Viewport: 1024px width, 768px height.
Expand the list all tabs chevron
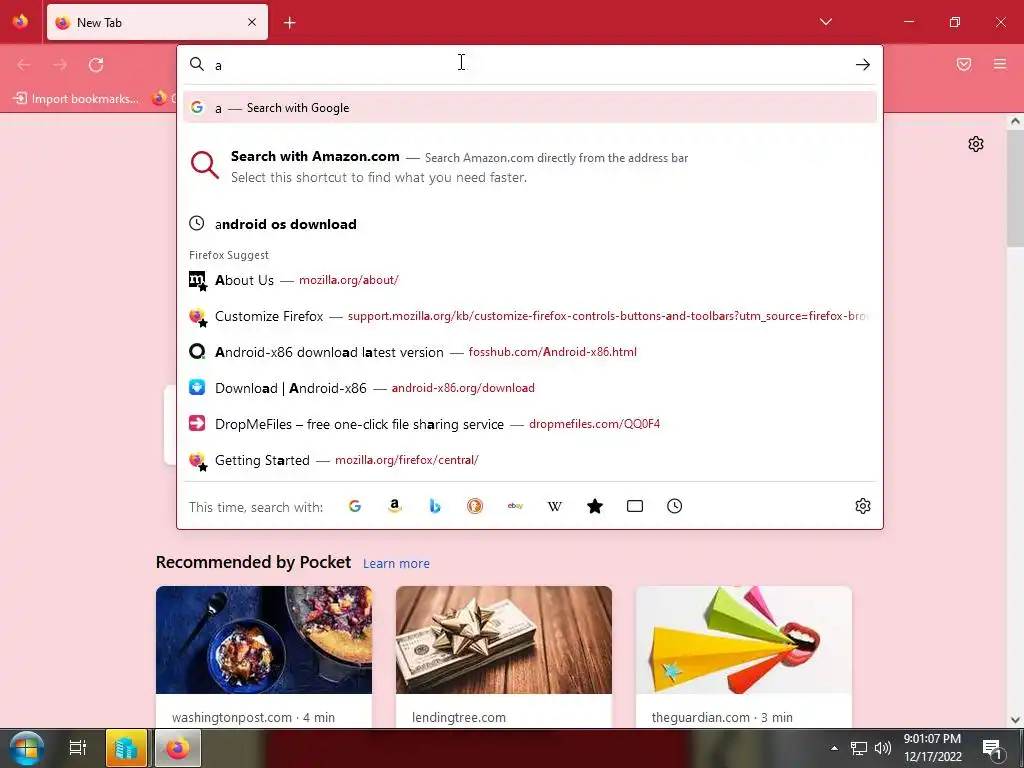point(826,22)
